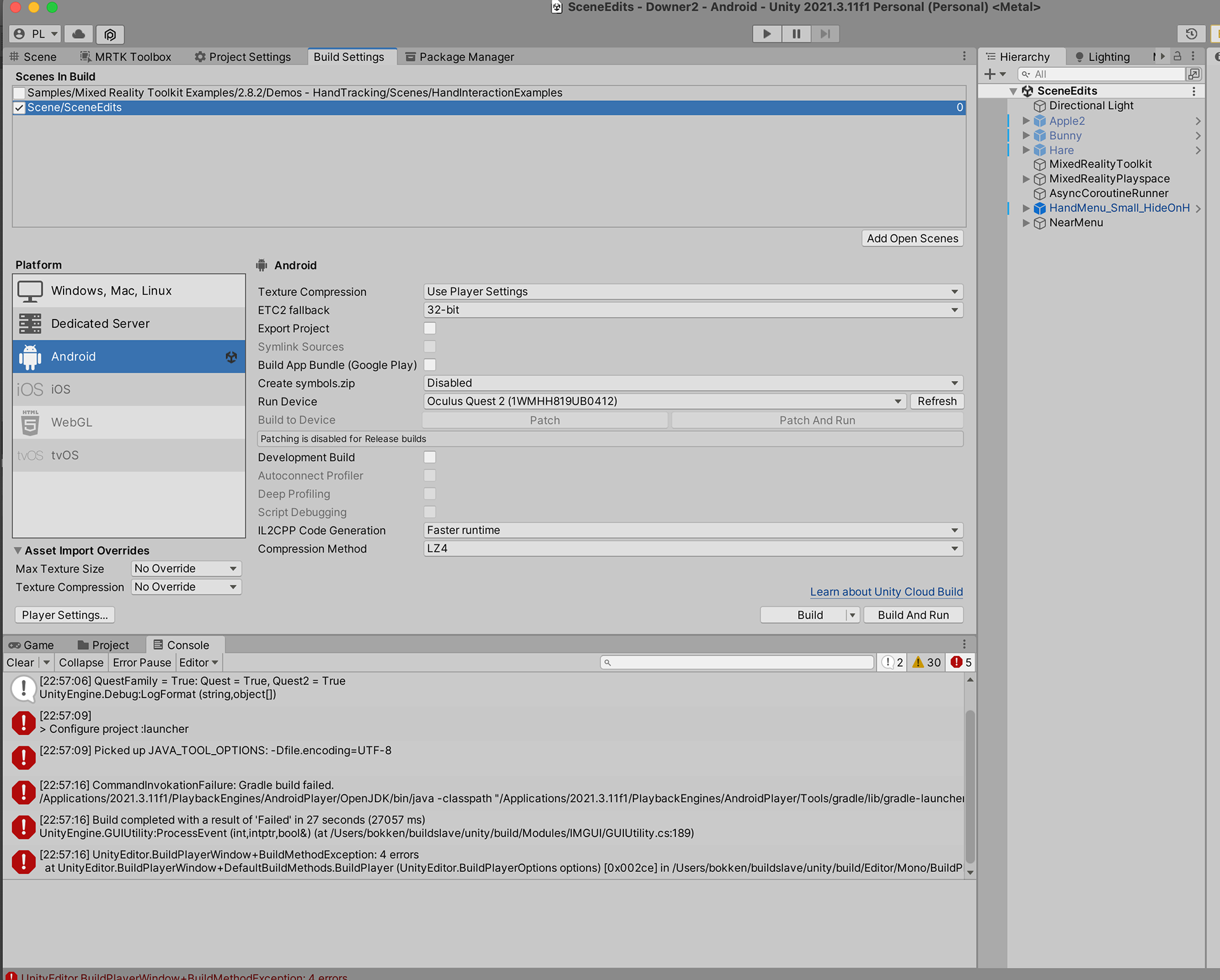Click Refresh run device button
This screenshot has width=1220, height=980.
[937, 401]
